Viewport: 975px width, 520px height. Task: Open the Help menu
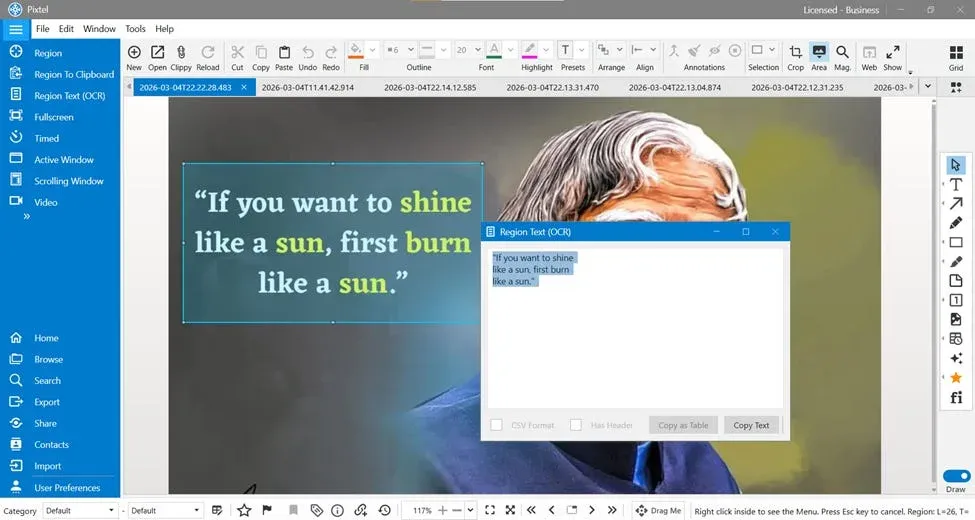click(164, 29)
